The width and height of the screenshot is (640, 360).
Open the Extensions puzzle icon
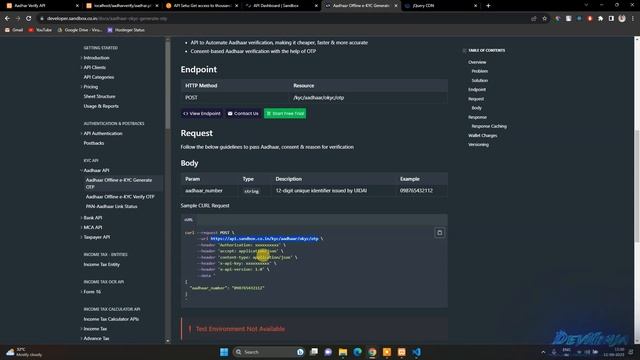click(x=600, y=18)
